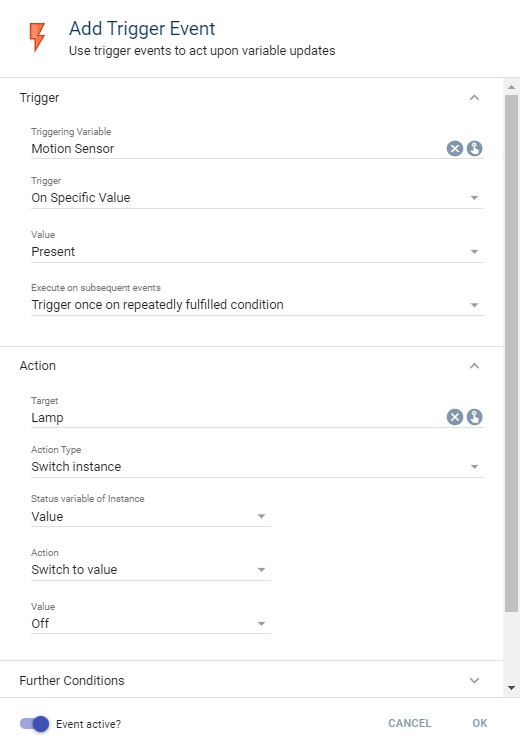Open Execute on subsequent events dropdown
The width and height of the screenshot is (520, 749).
pos(257,305)
